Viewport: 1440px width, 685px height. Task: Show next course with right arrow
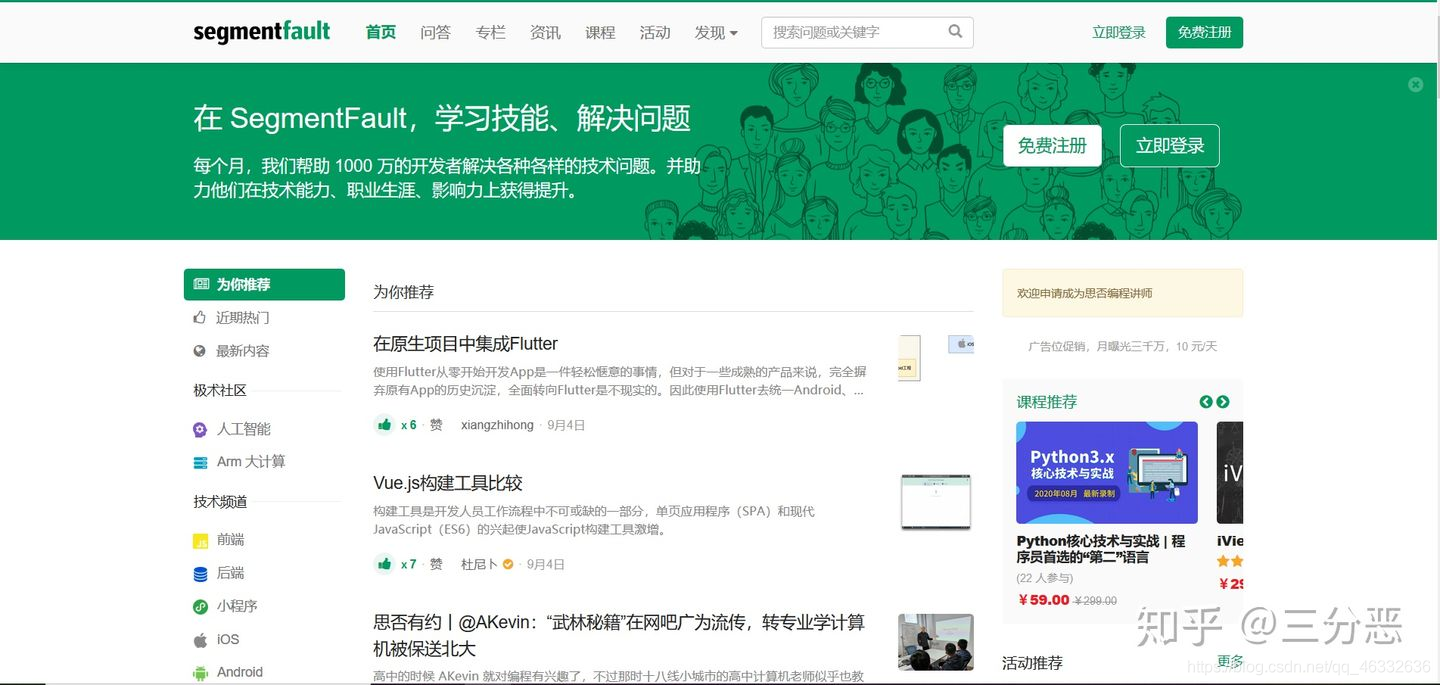(1223, 402)
